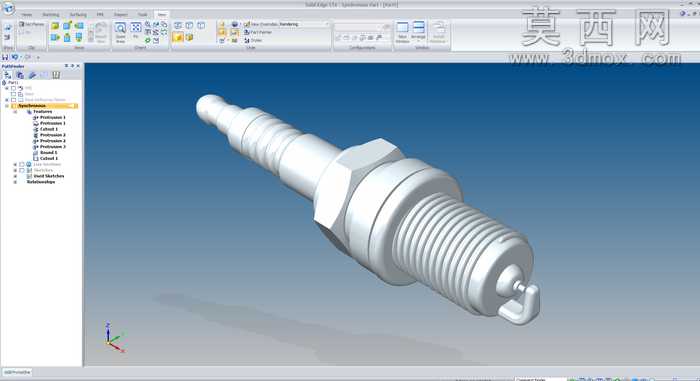Switch to the Tools ribbon tab
This screenshot has height=381, width=700.
click(x=142, y=15)
